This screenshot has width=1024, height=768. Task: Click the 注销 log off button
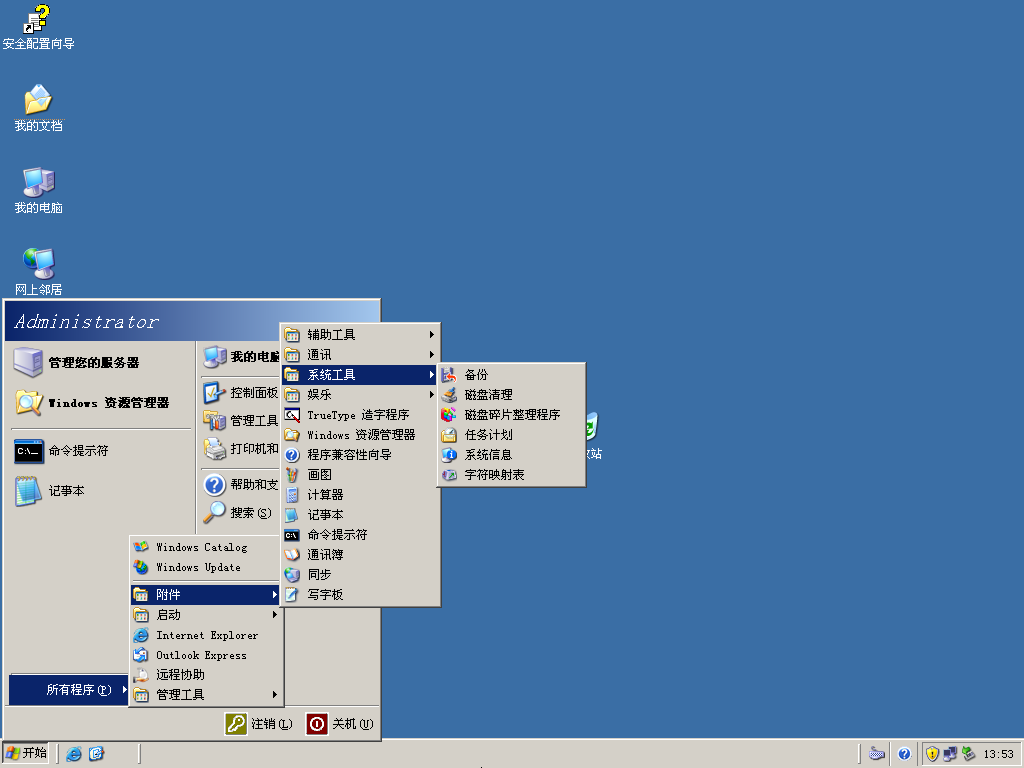click(259, 724)
